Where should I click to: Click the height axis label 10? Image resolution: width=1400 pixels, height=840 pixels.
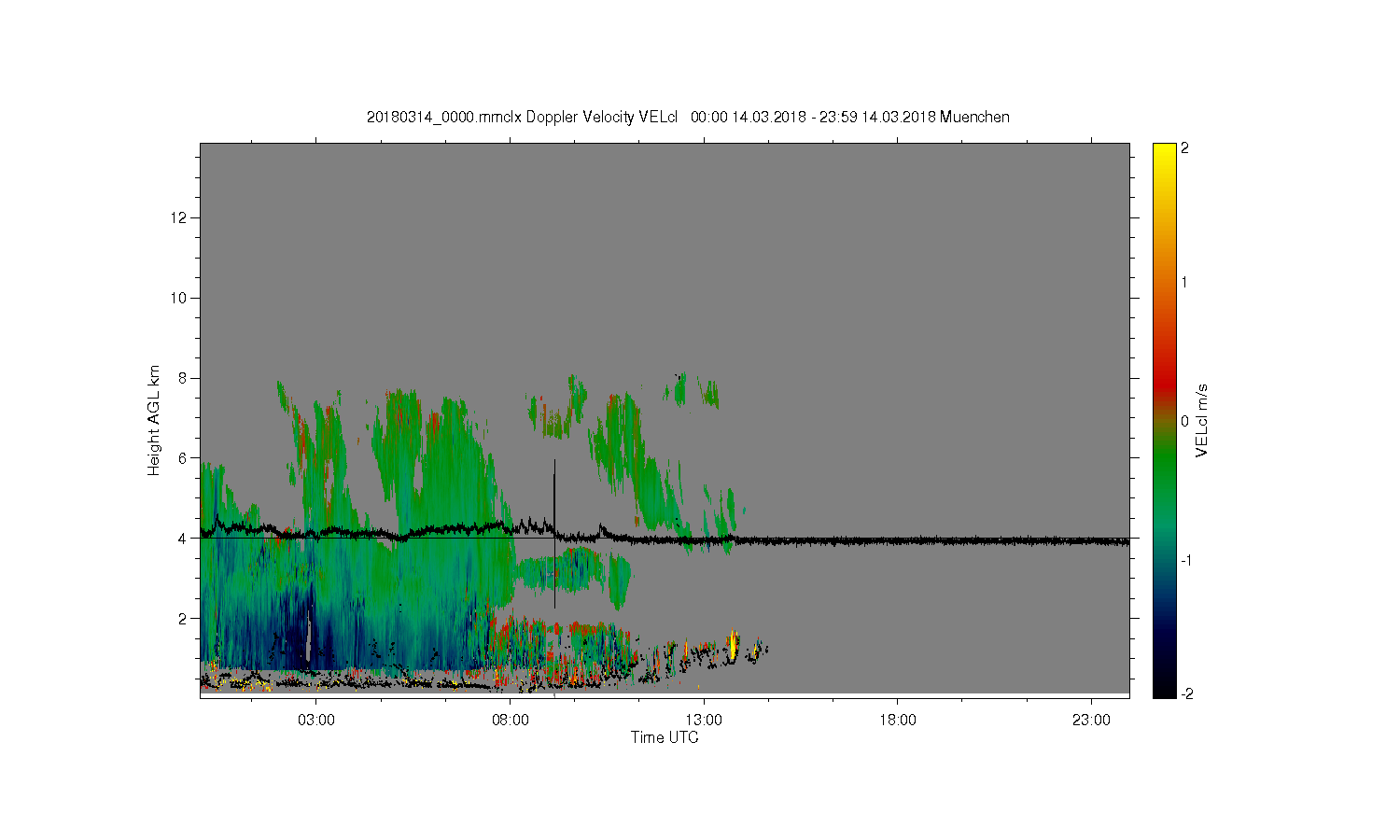180,298
